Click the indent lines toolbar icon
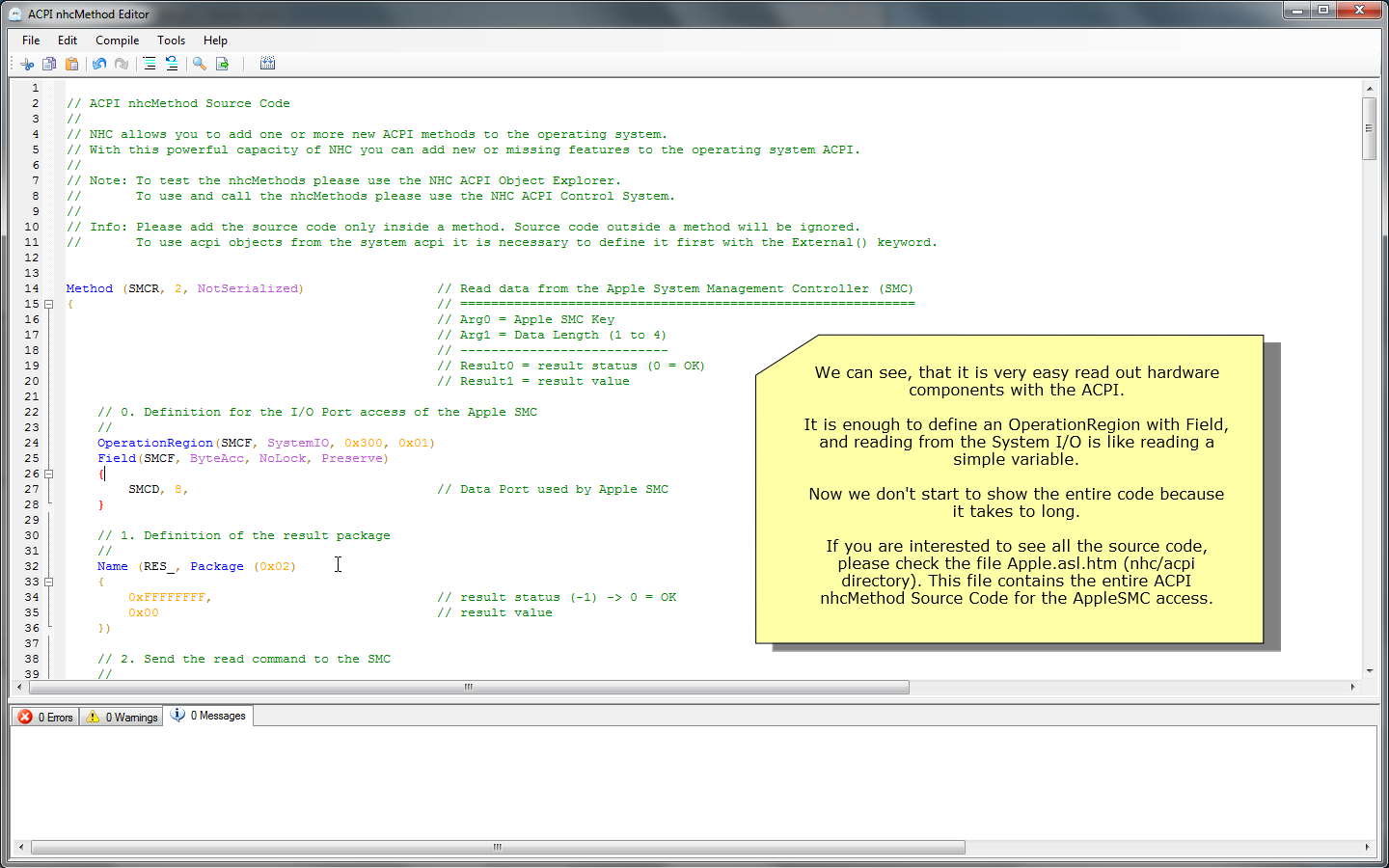The image size is (1389, 868). click(150, 64)
